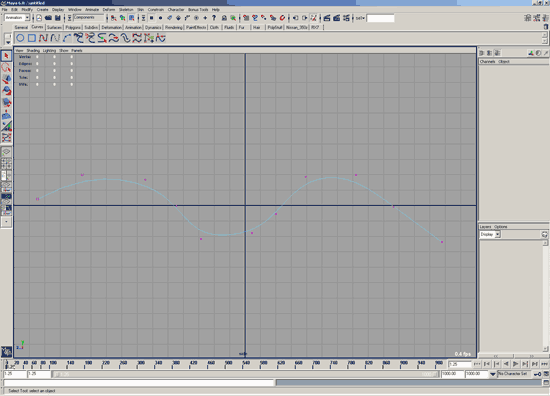Pick the EP Curve tool on the shelf

click(x=55, y=38)
